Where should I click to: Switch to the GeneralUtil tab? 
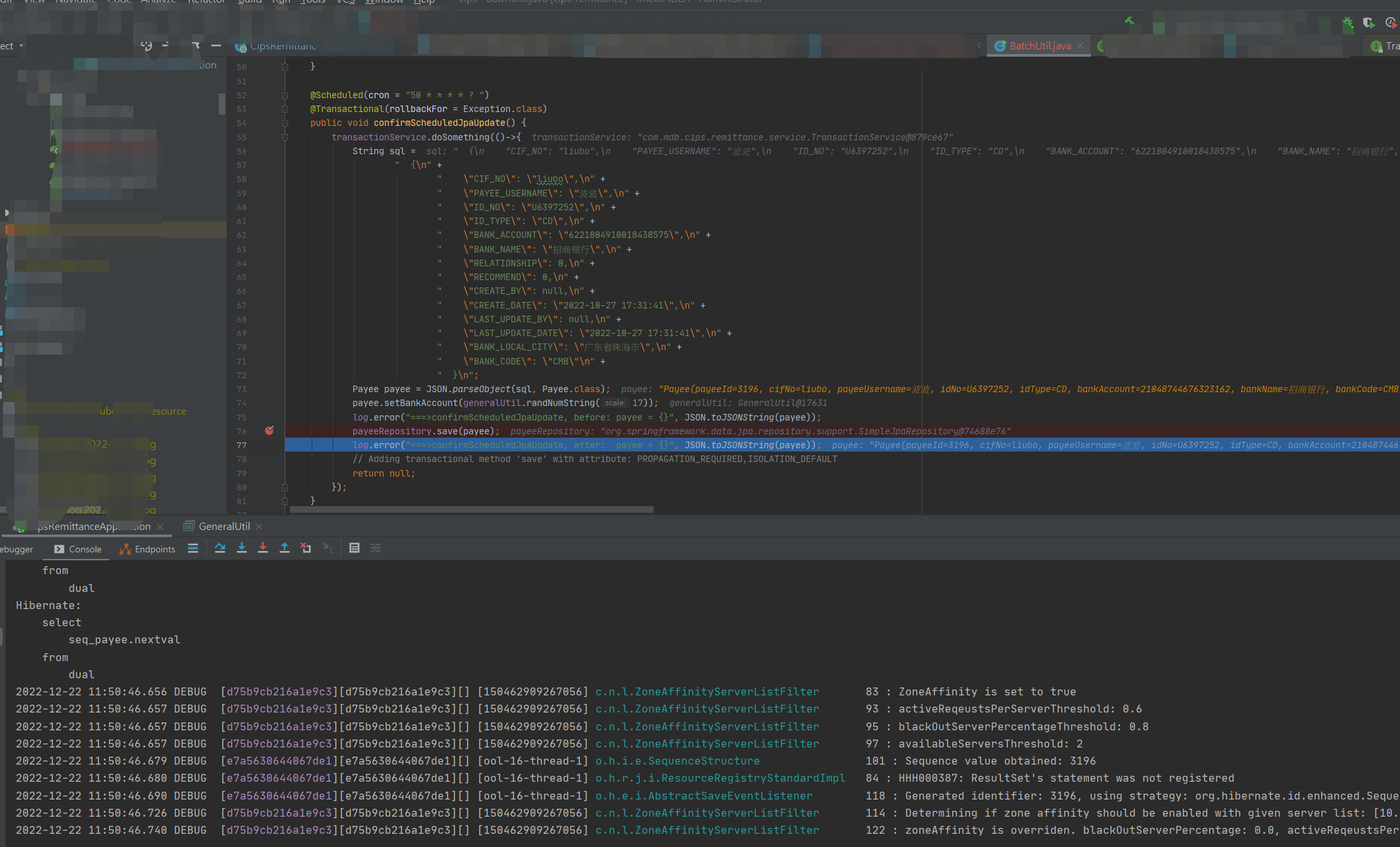pos(224,526)
